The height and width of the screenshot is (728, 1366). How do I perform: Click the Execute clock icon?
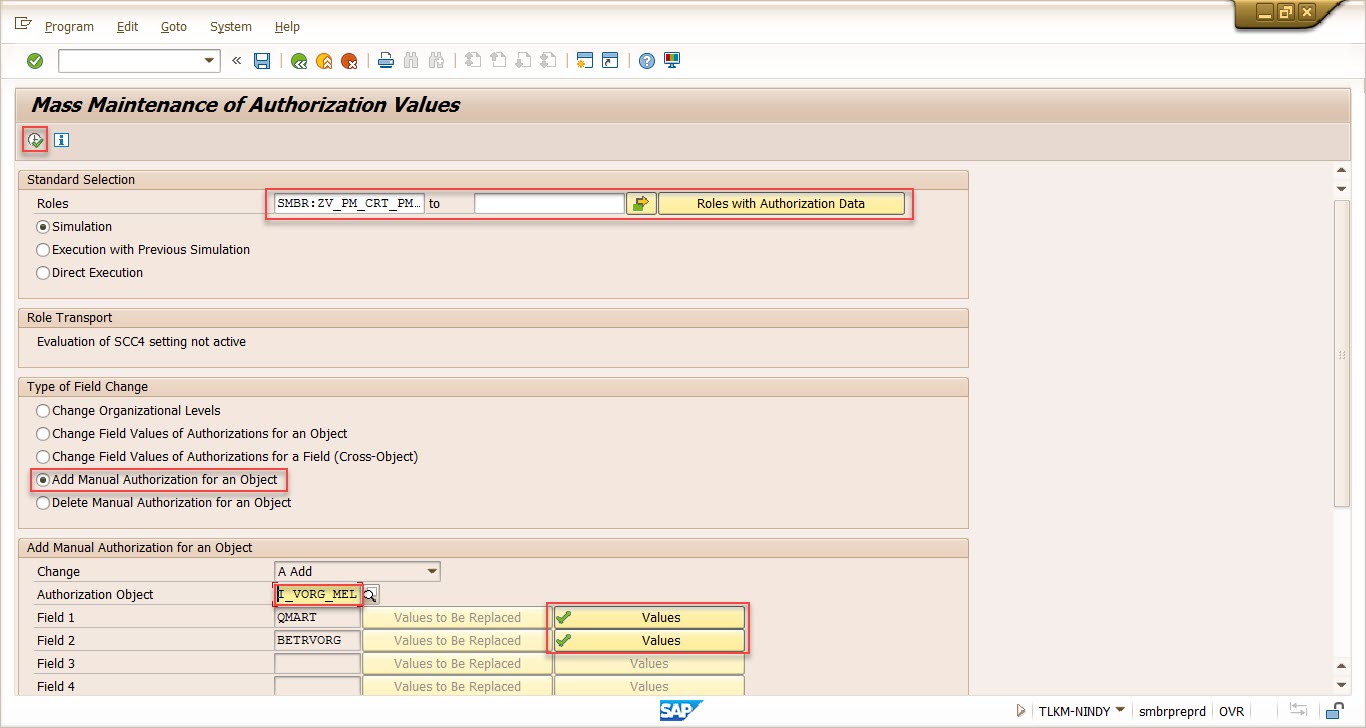[x=35, y=140]
